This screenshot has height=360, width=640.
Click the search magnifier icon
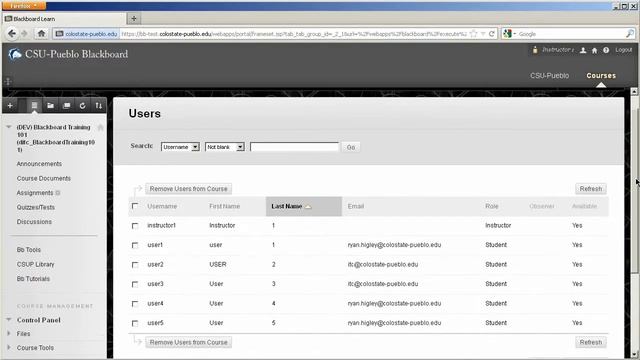630,34
